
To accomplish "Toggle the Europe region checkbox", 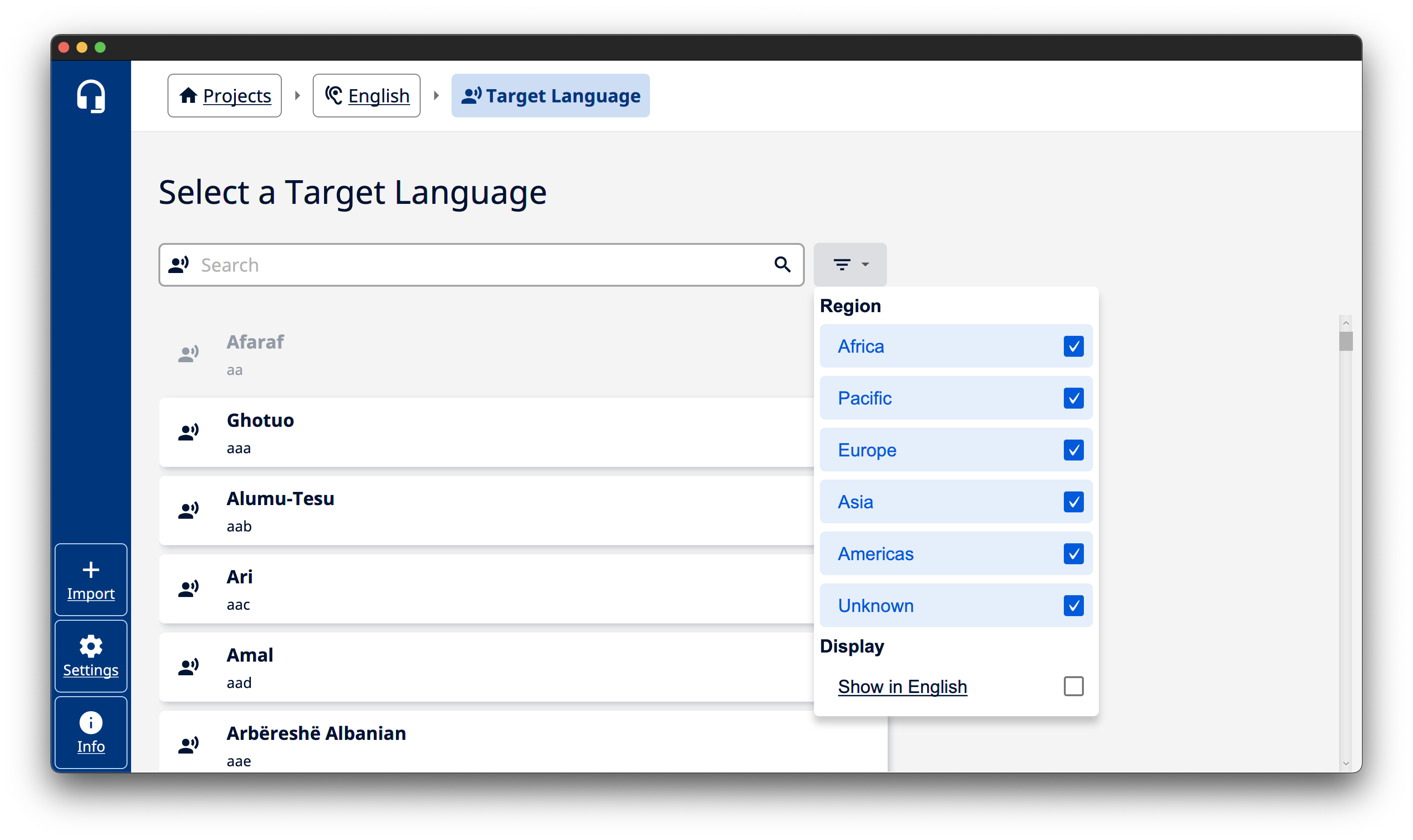I will point(1073,450).
